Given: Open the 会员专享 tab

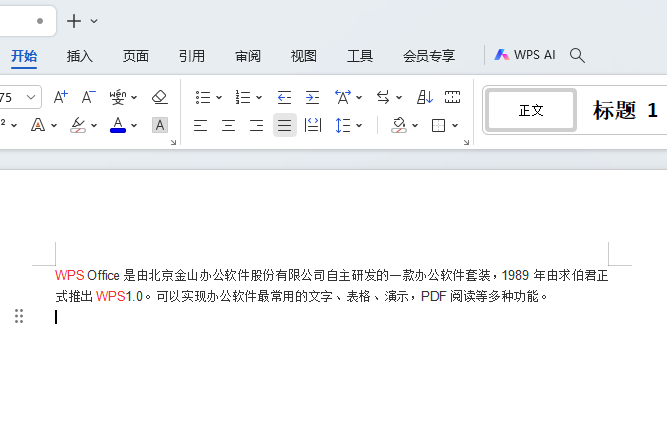Looking at the screenshot, I should click(x=429, y=56).
